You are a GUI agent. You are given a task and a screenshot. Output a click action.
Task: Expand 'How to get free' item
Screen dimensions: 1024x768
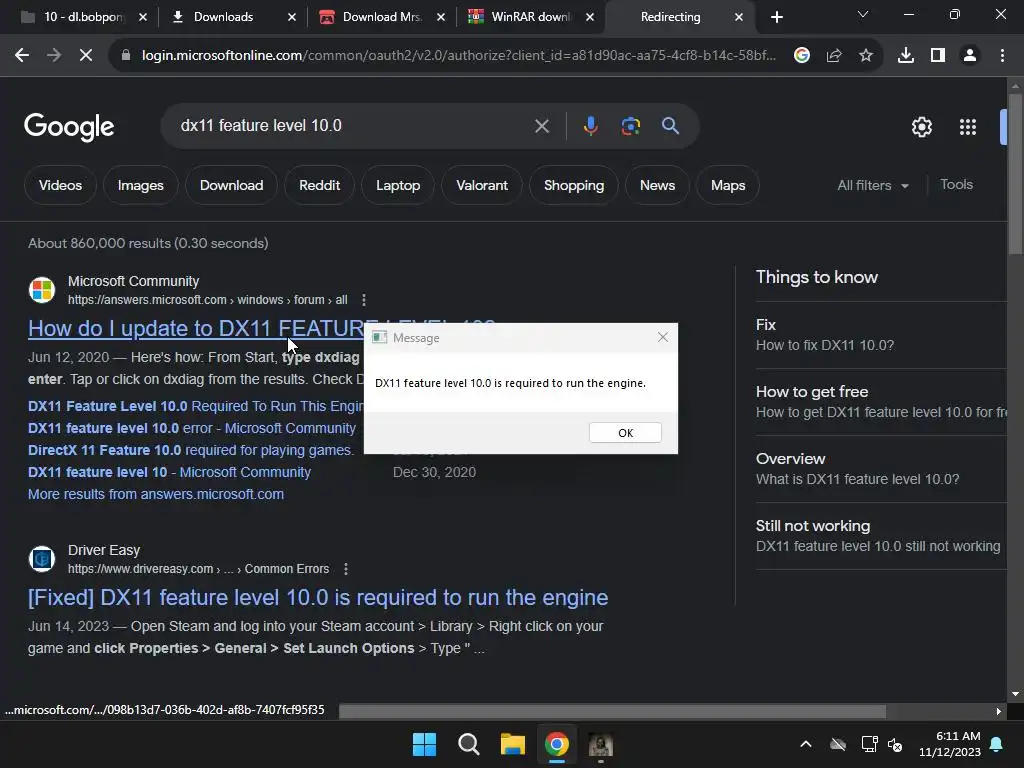(881, 402)
